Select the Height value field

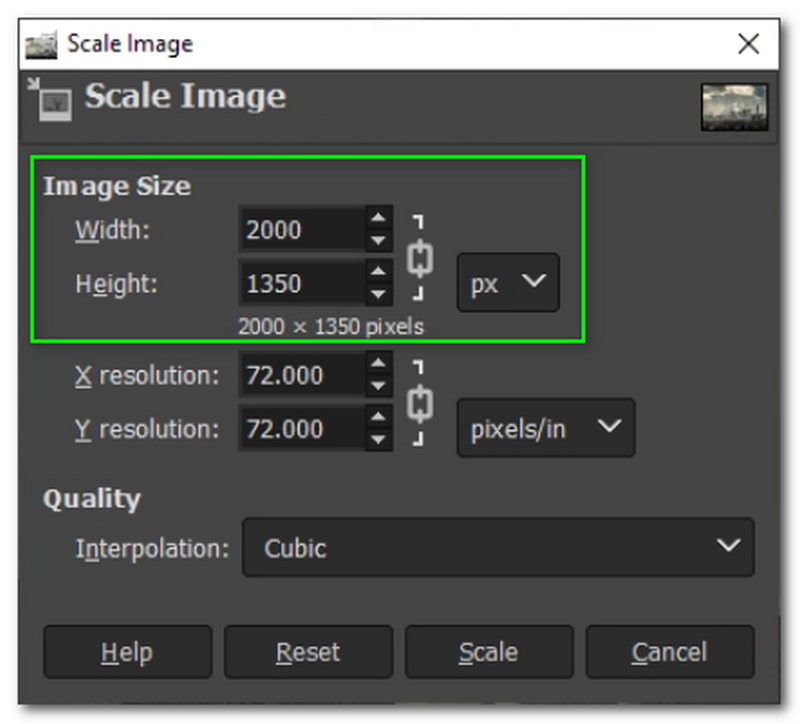pos(300,284)
